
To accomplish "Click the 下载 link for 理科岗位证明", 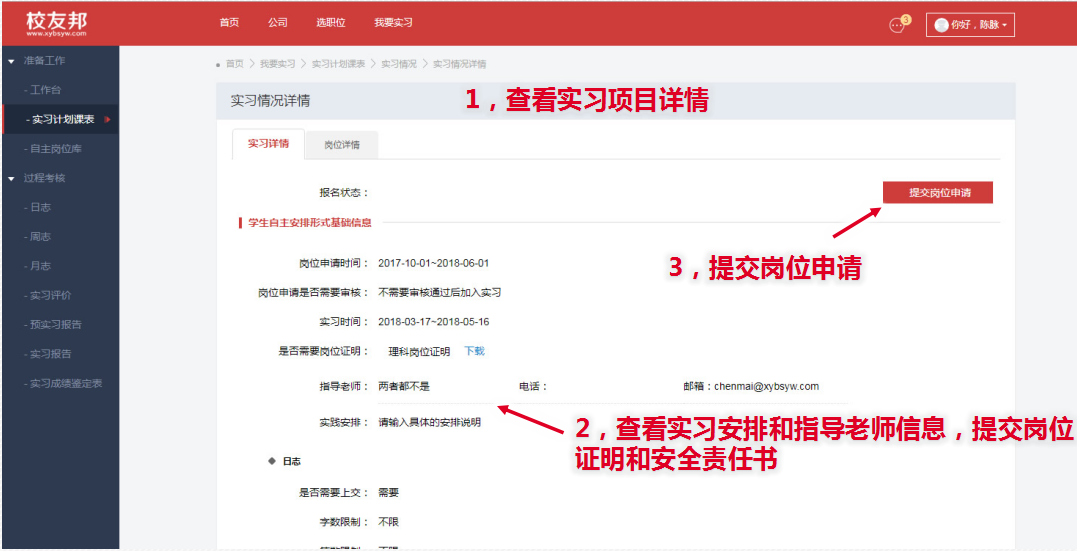I will [474, 351].
